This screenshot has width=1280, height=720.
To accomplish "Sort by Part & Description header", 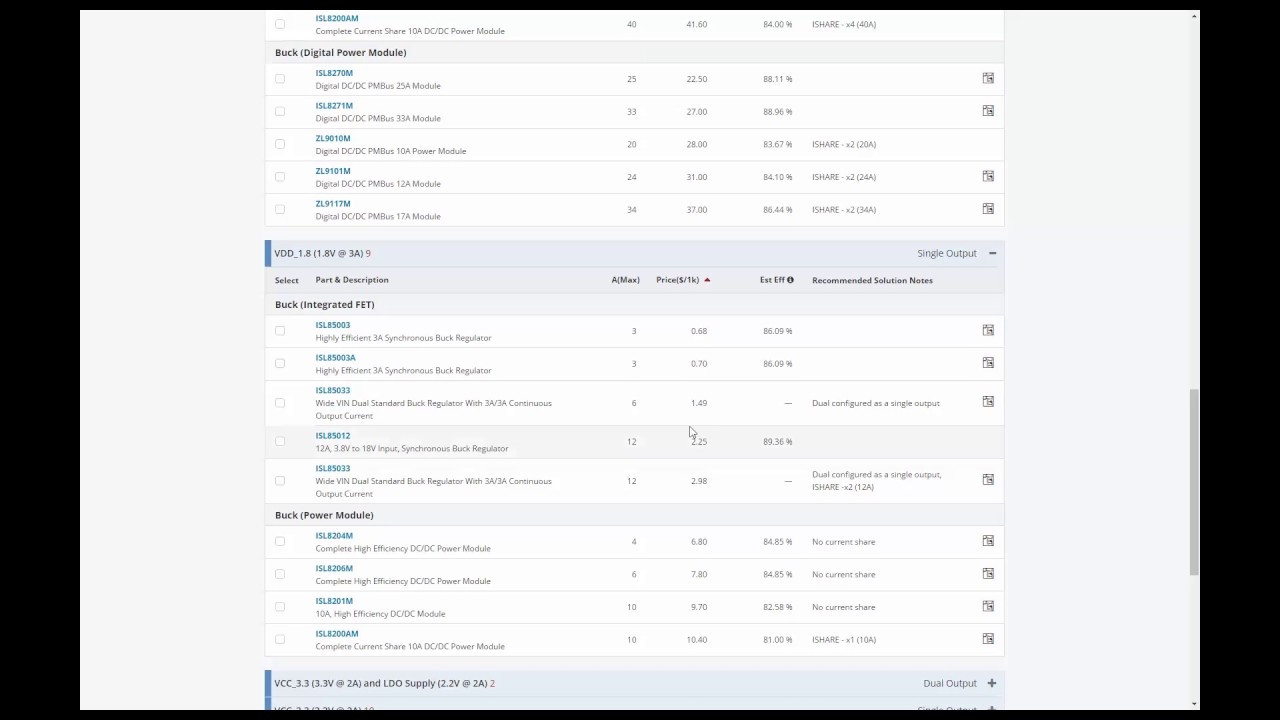I will pos(352,280).
